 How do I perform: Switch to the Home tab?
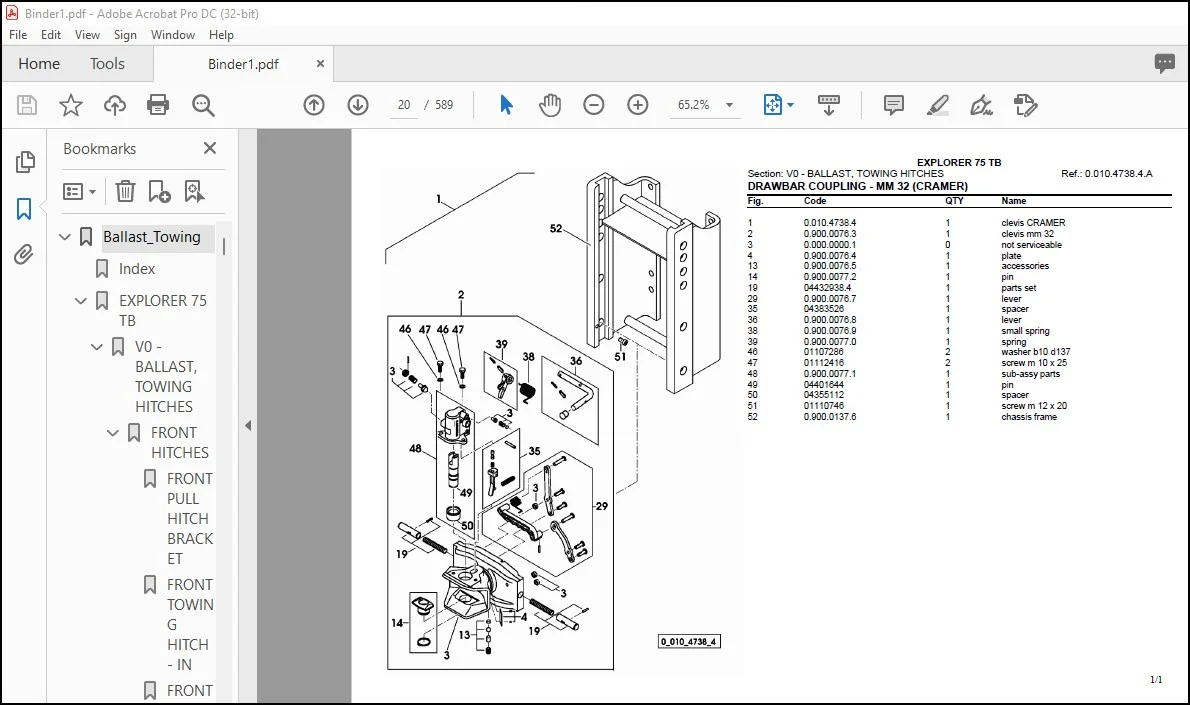(39, 64)
